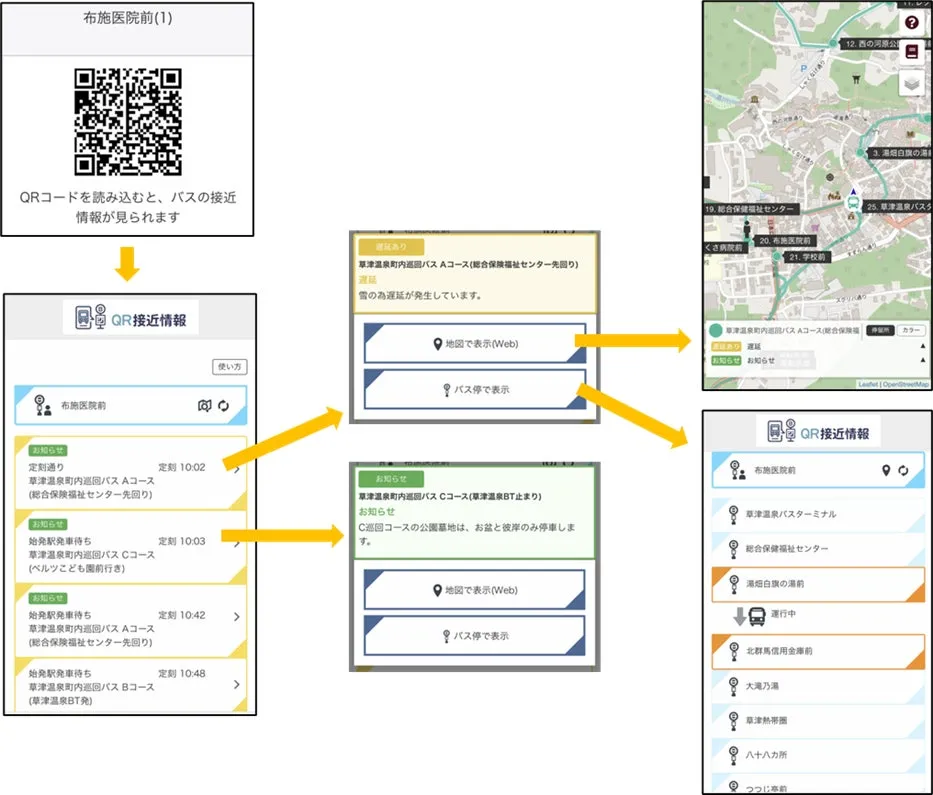The width and height of the screenshot is (933, 795).
Task: Click 雪の為遅延が発生しています message
Action: point(420,295)
